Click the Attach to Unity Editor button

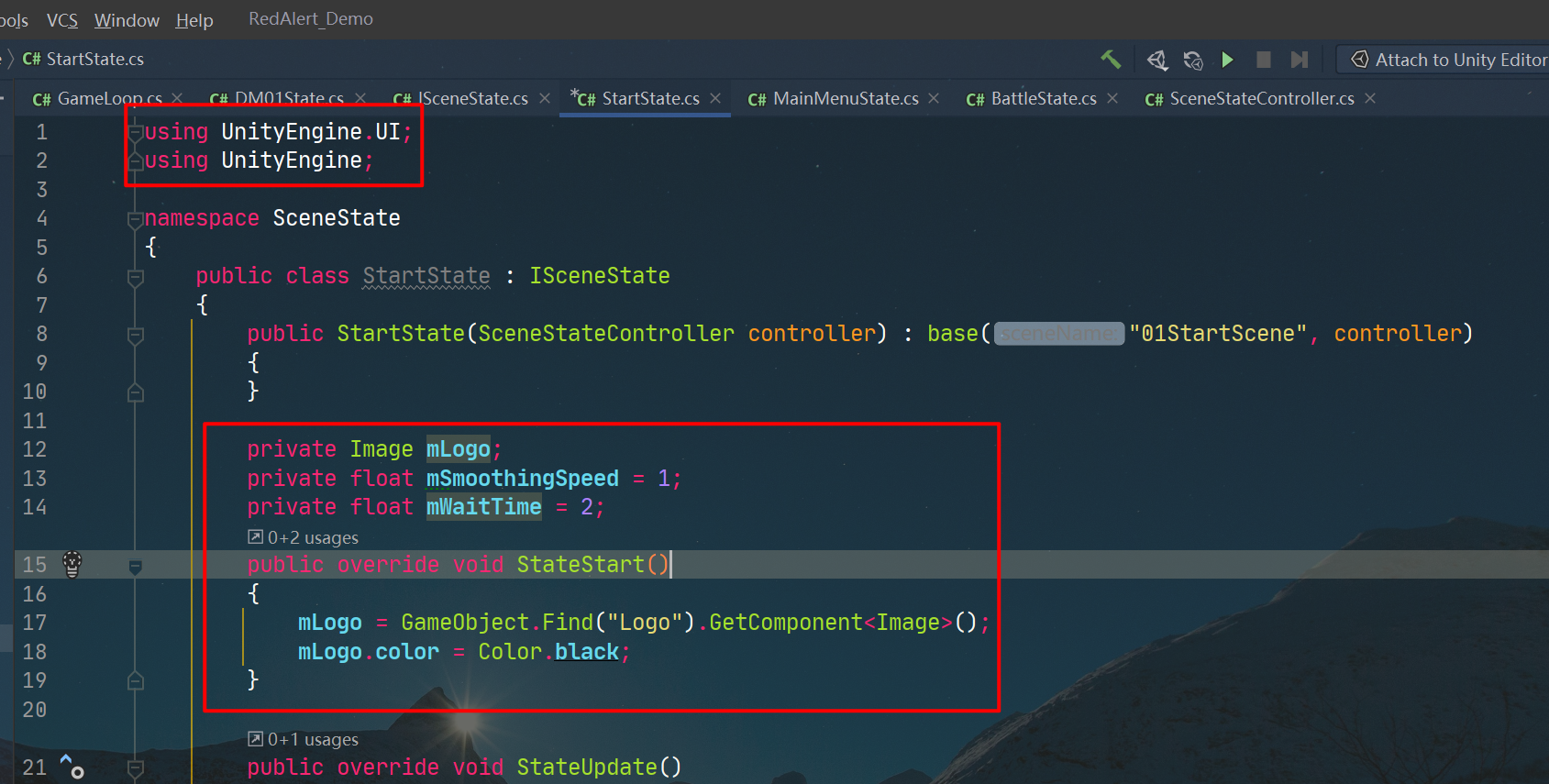(x=1447, y=60)
